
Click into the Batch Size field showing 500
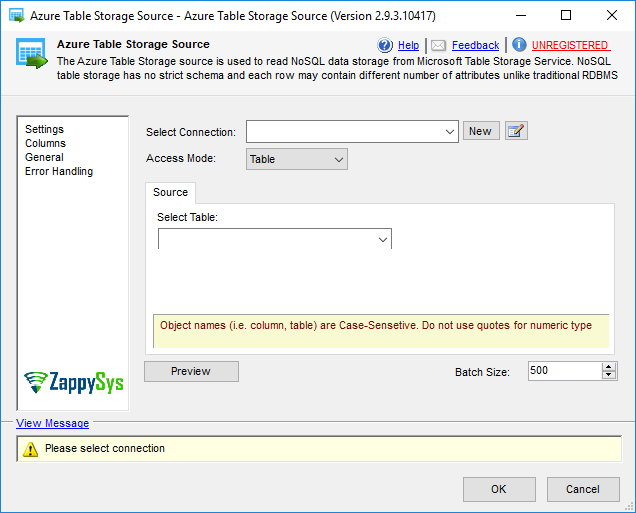click(565, 371)
